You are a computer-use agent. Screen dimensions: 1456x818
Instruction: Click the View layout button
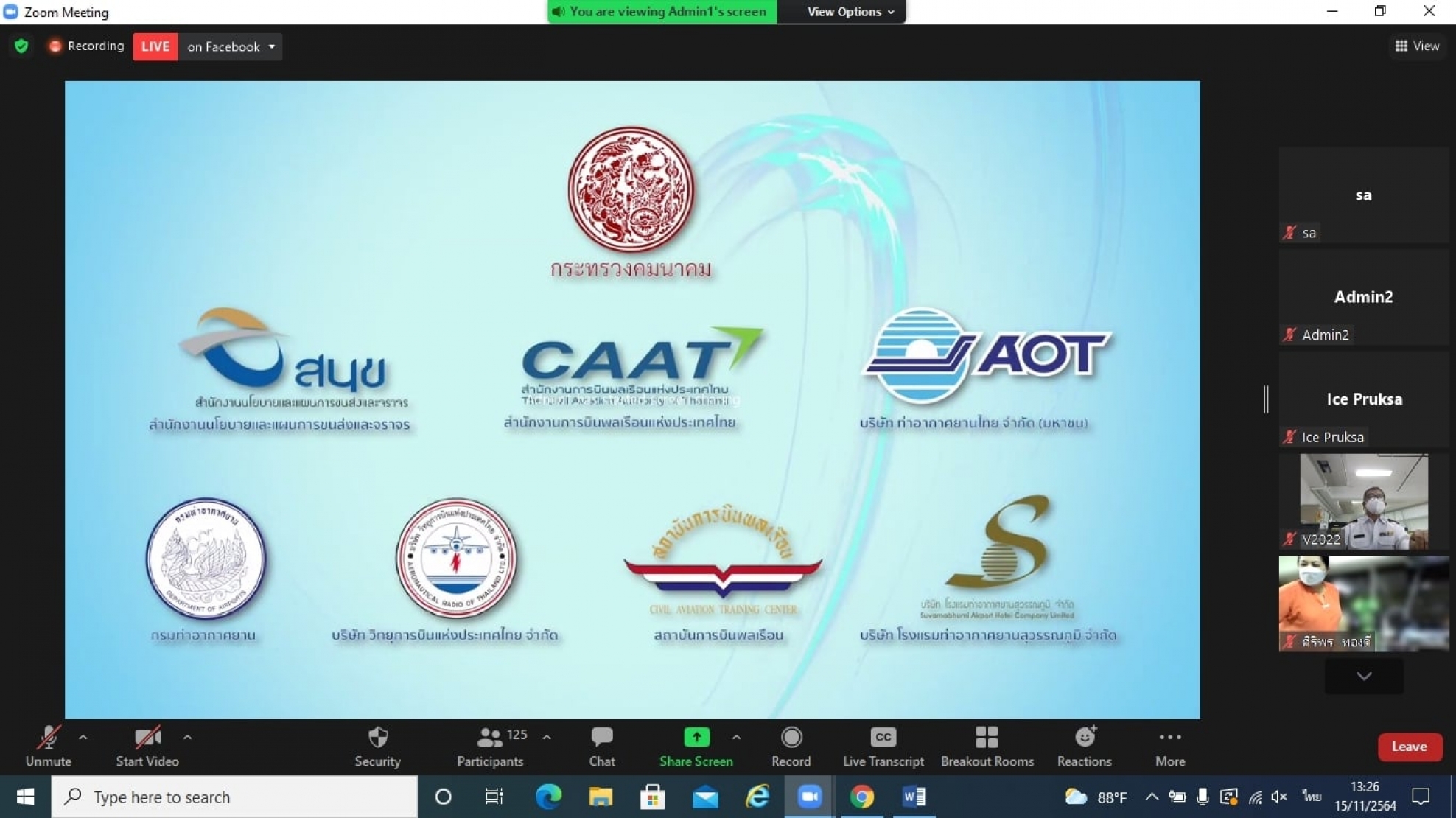(1417, 46)
